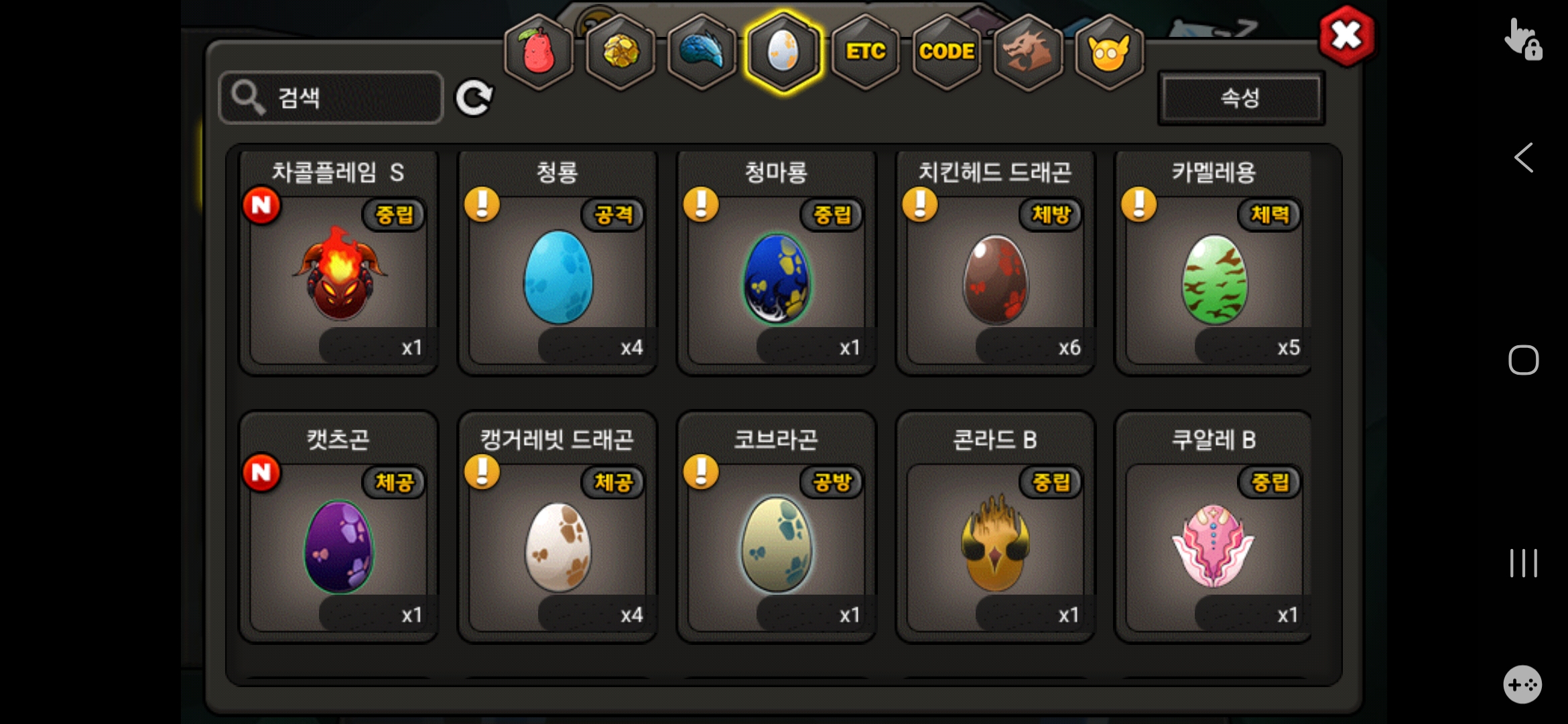Screen dimensions: 1568x724
Task: Open the dragon head category icon
Action: point(1028,52)
